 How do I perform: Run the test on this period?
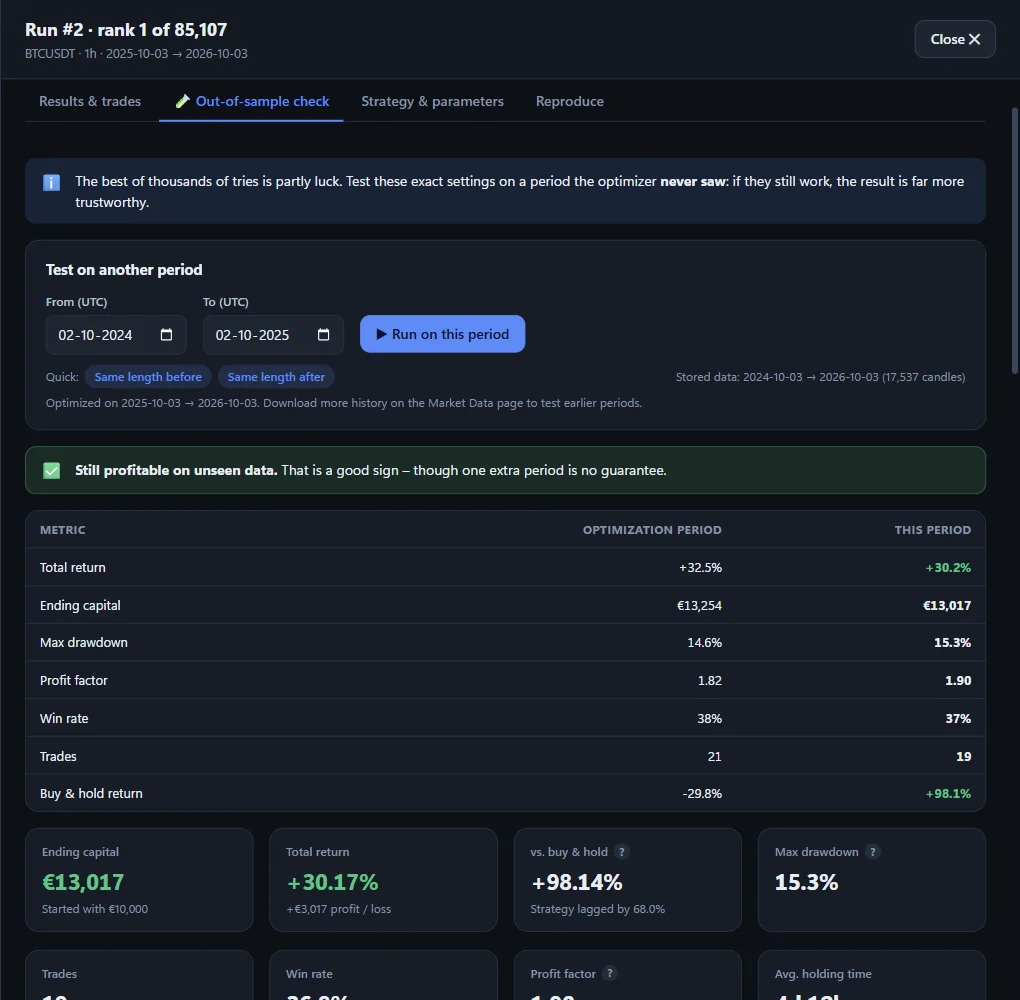(442, 334)
